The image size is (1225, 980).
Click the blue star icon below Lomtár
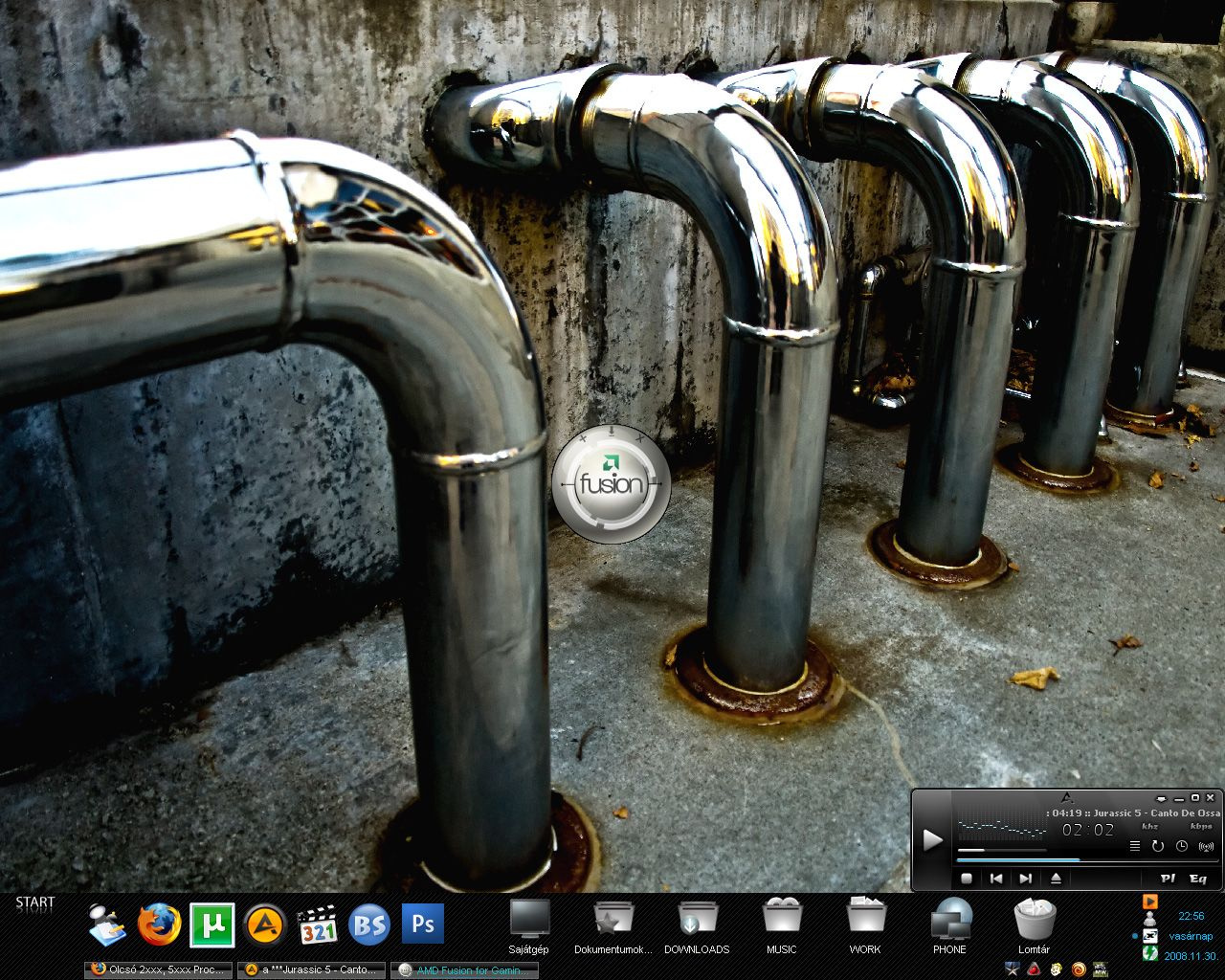(x=1013, y=969)
